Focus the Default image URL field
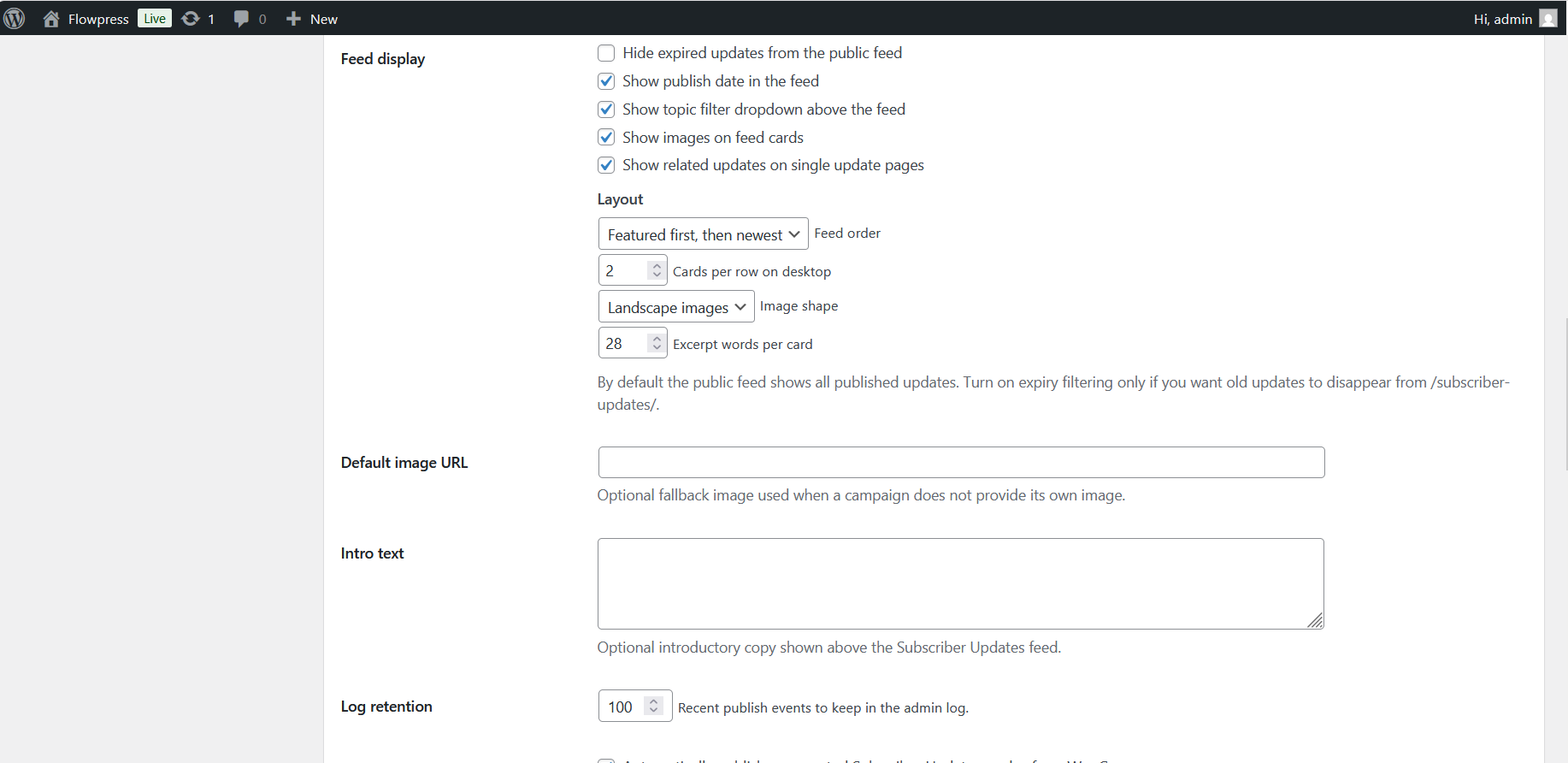The width and height of the screenshot is (1568, 763). point(961,463)
